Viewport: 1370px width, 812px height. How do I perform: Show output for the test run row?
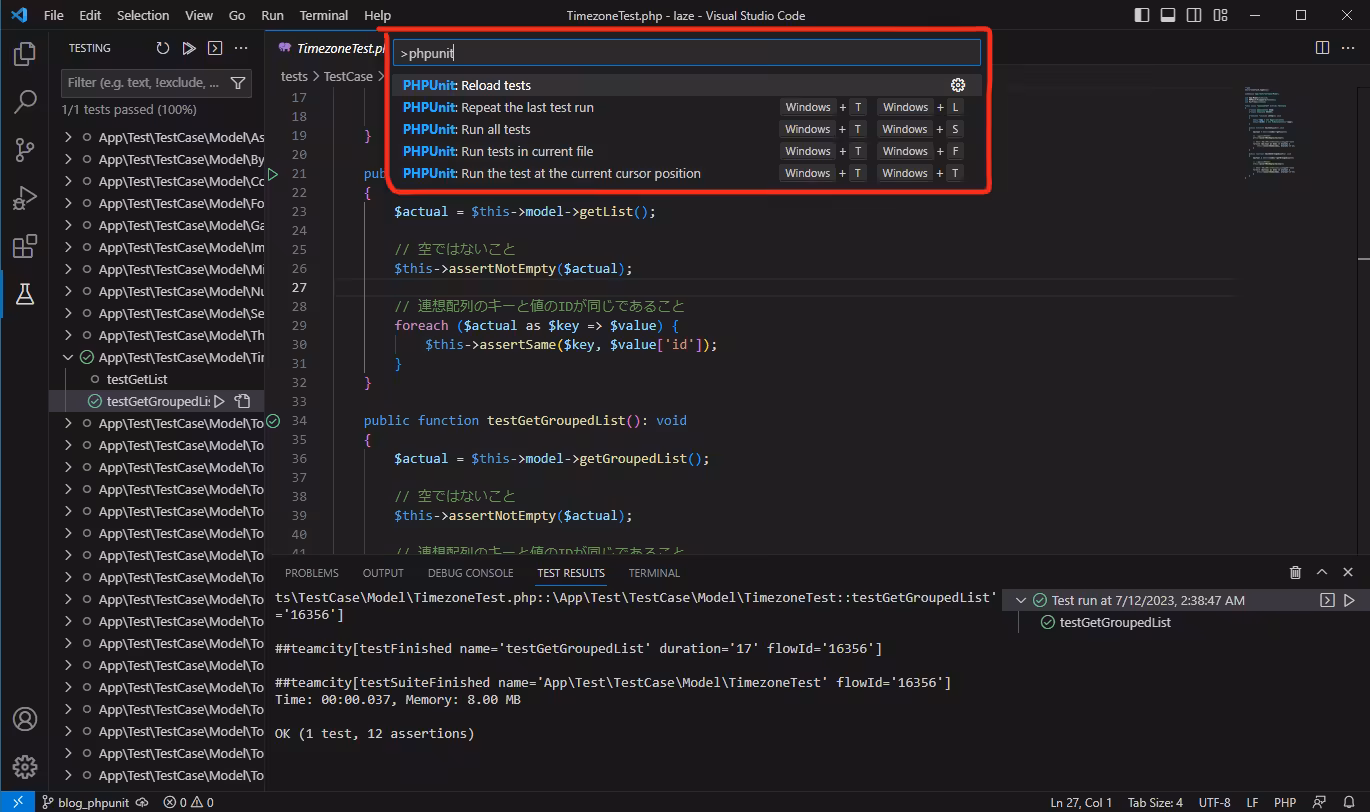pyautogui.click(x=1327, y=600)
